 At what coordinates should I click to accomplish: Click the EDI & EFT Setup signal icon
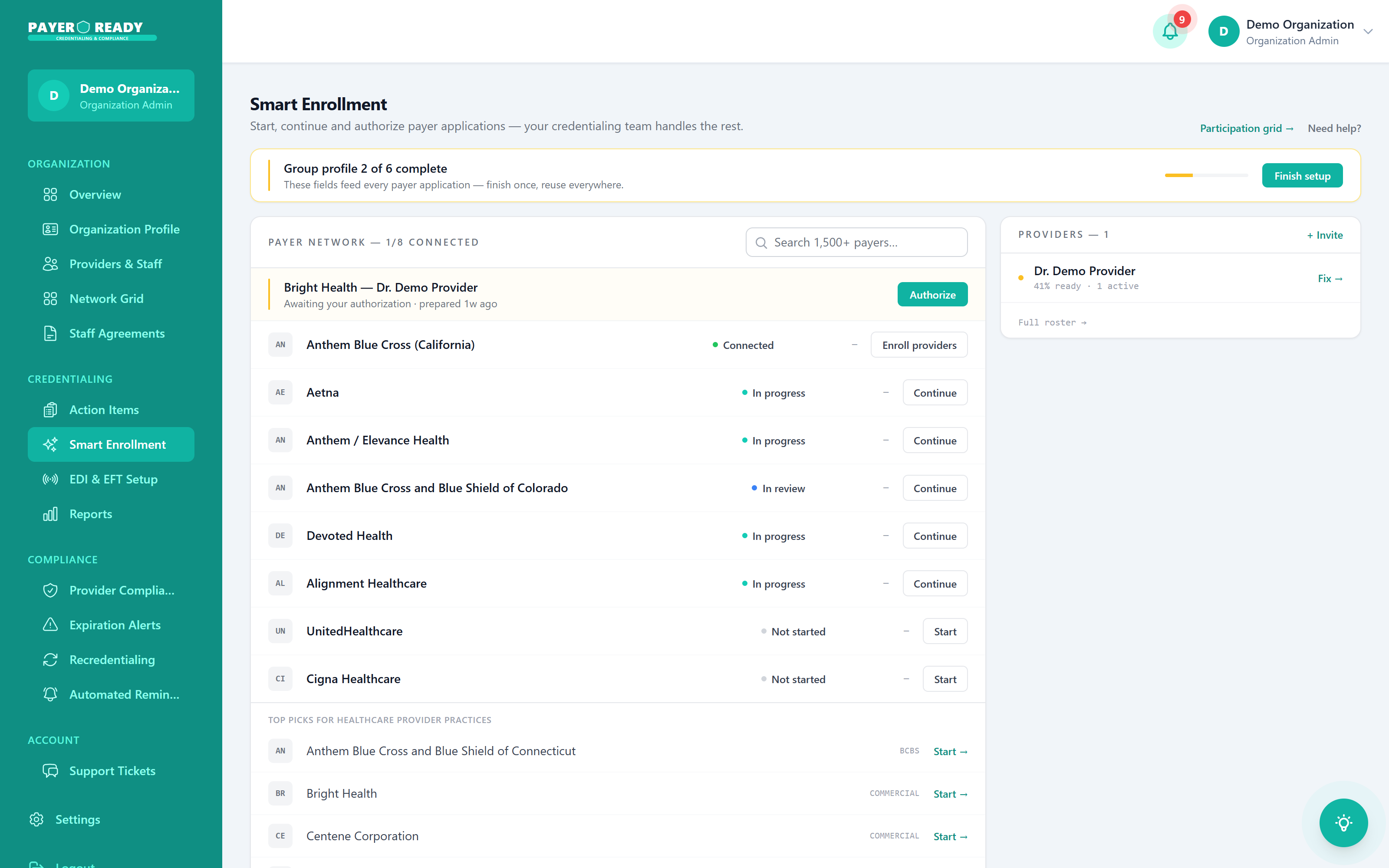(50, 479)
